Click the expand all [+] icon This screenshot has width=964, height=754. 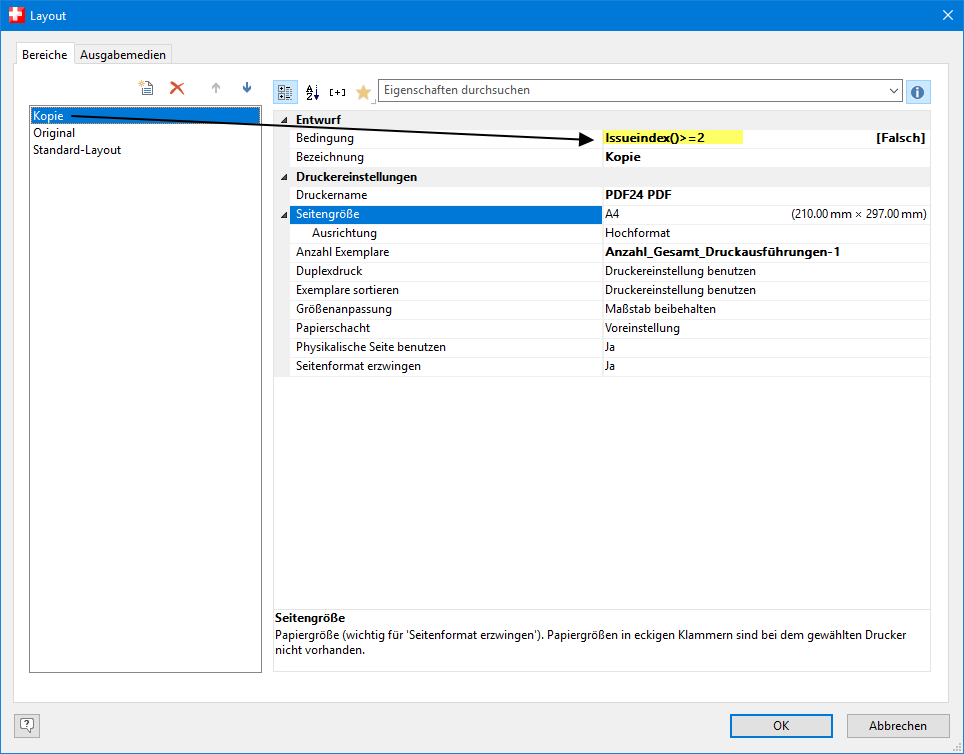338,92
